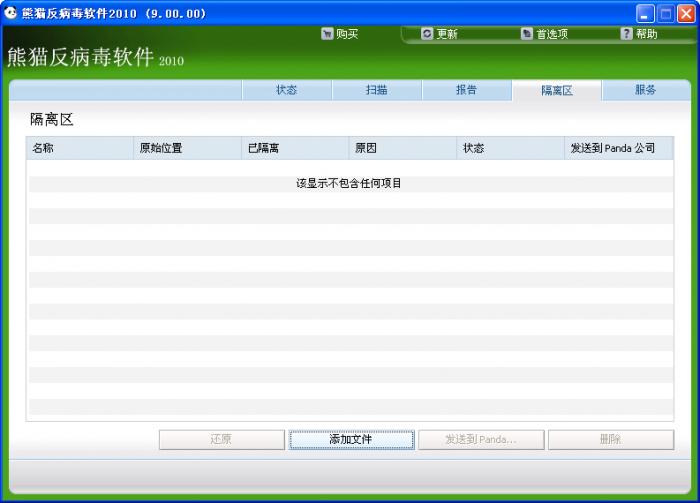
Task: Sort by 发送到 Panda 公司 column header
Action: click(x=619, y=148)
